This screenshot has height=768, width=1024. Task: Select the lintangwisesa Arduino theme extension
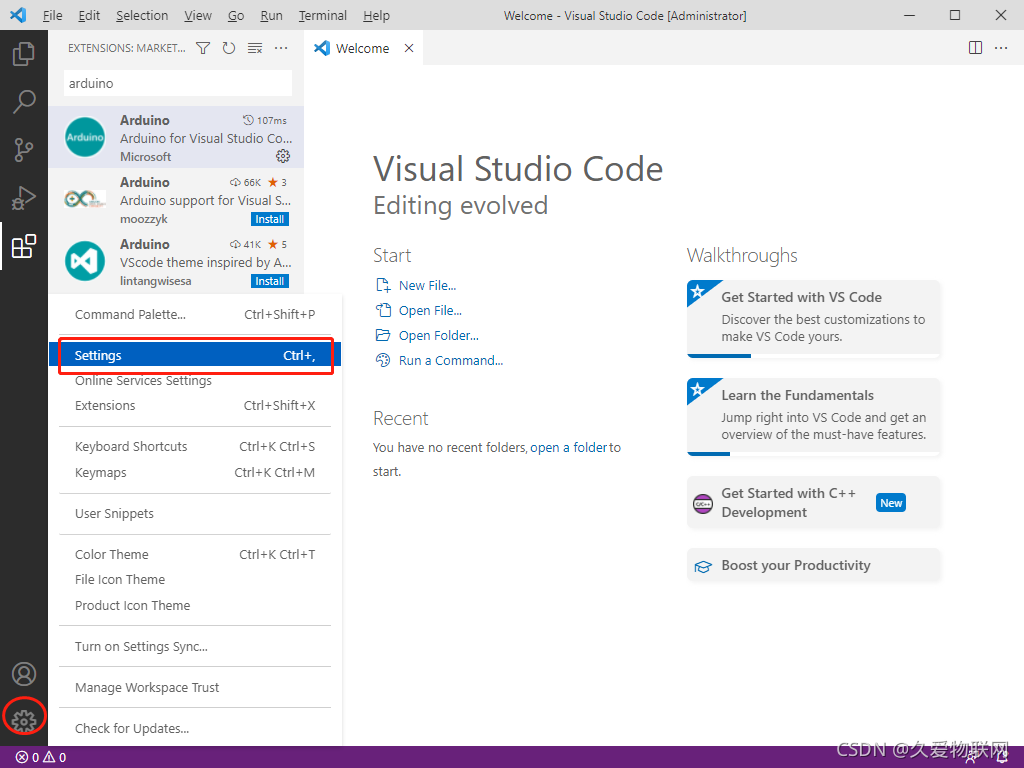pyautogui.click(x=176, y=262)
